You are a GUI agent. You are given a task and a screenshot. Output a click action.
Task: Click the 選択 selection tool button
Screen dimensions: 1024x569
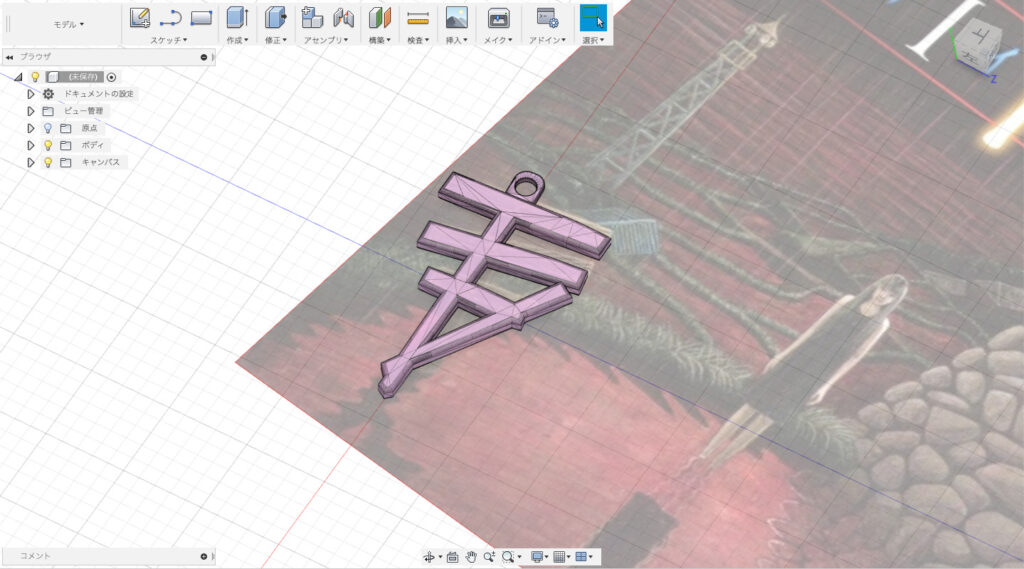point(593,17)
